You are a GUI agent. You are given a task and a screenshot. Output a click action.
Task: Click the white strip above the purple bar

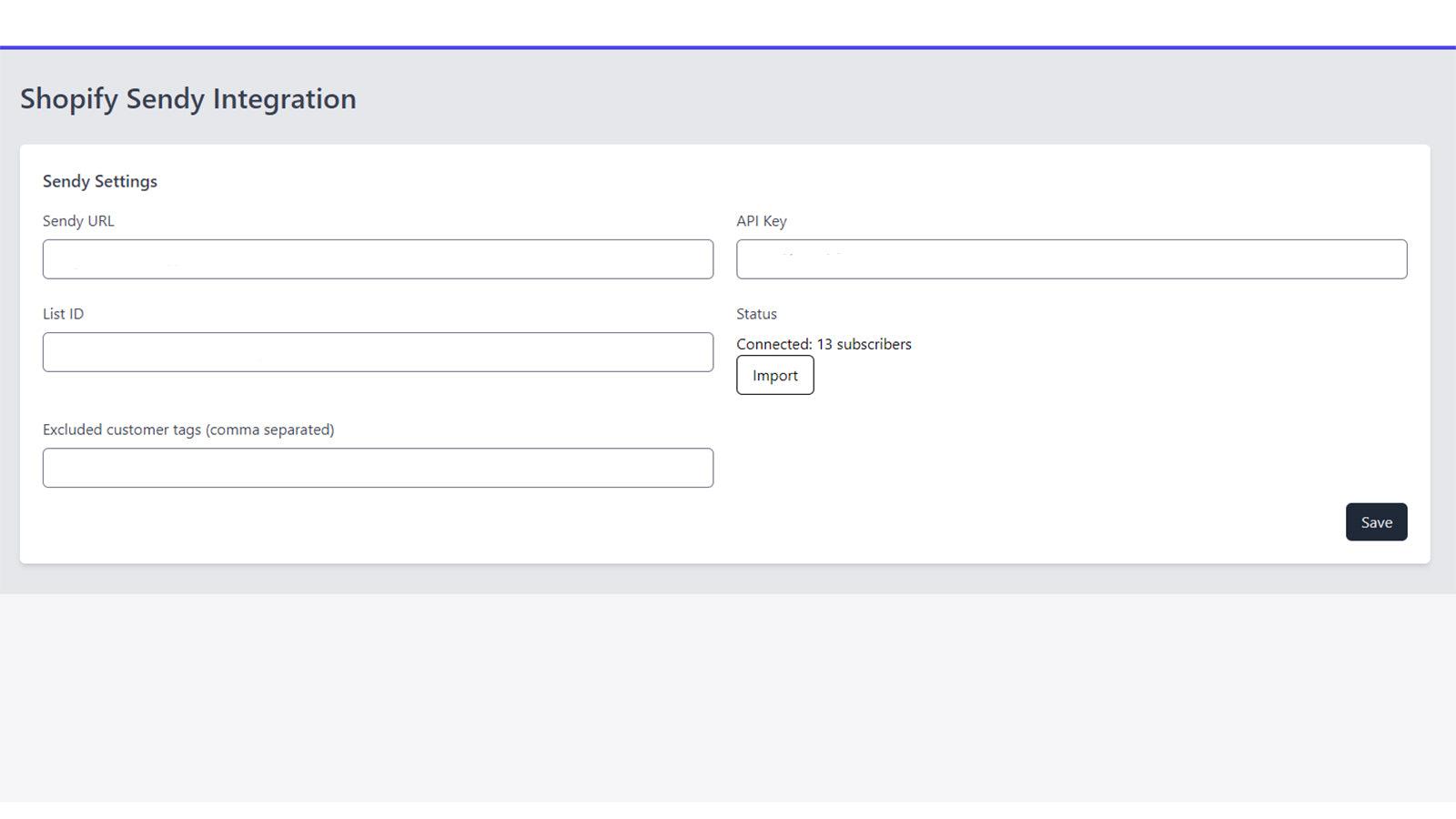click(x=728, y=22)
